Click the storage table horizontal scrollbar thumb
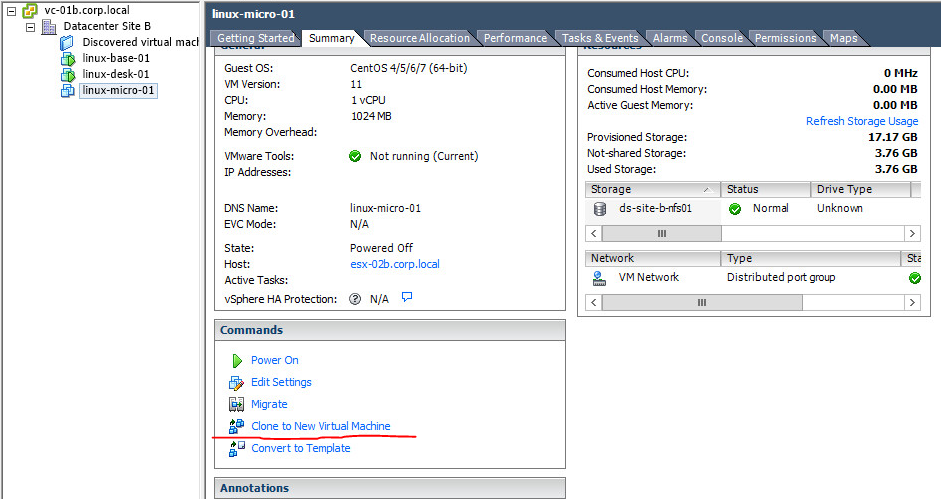The image size is (941, 499). pyautogui.click(x=661, y=234)
